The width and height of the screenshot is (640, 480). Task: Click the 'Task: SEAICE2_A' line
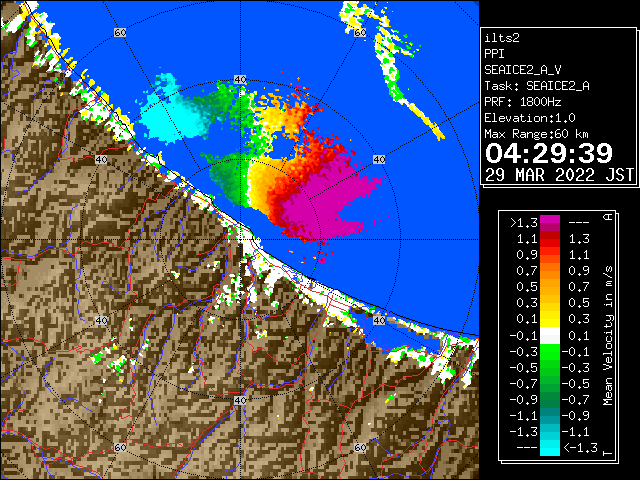point(537,86)
